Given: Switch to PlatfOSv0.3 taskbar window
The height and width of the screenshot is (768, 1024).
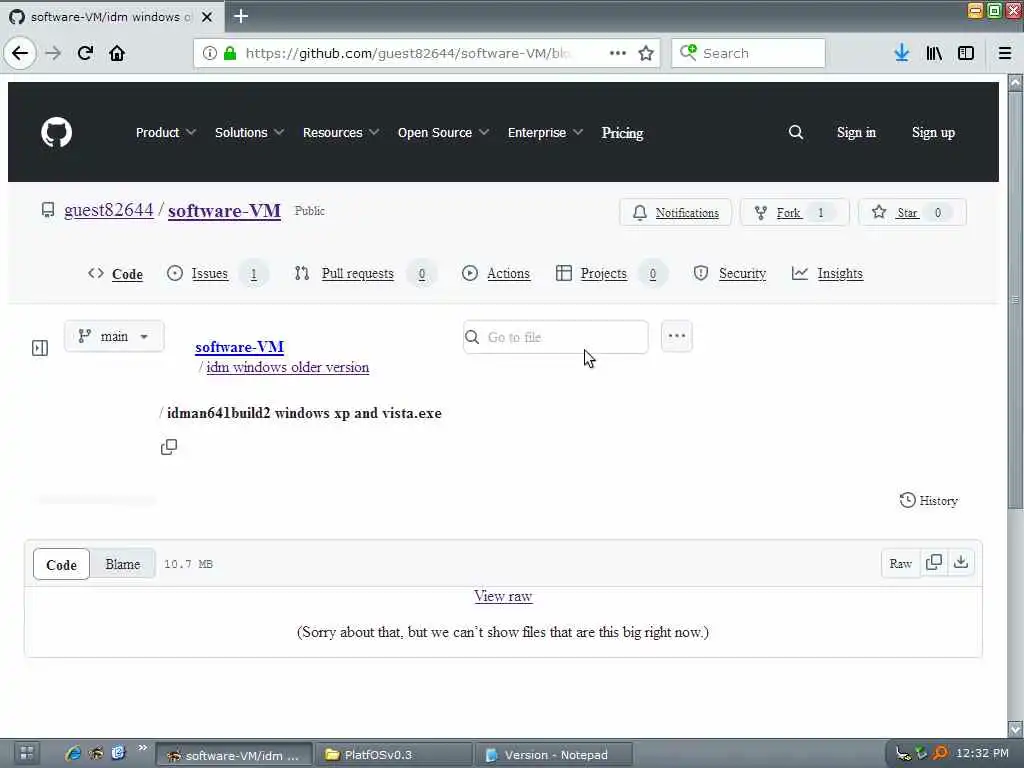Looking at the screenshot, I should click(394, 755).
